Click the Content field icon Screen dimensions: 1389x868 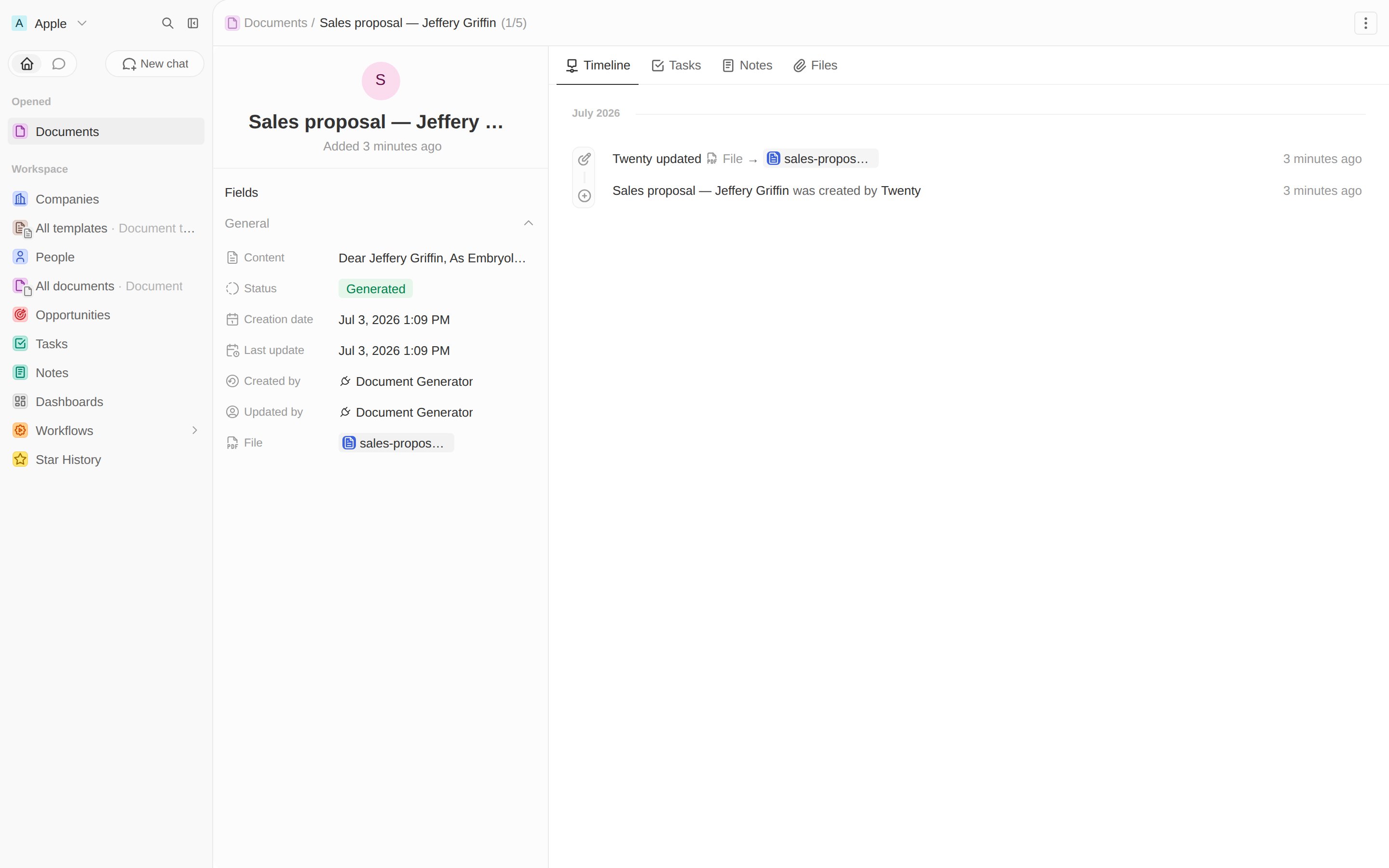coord(232,258)
